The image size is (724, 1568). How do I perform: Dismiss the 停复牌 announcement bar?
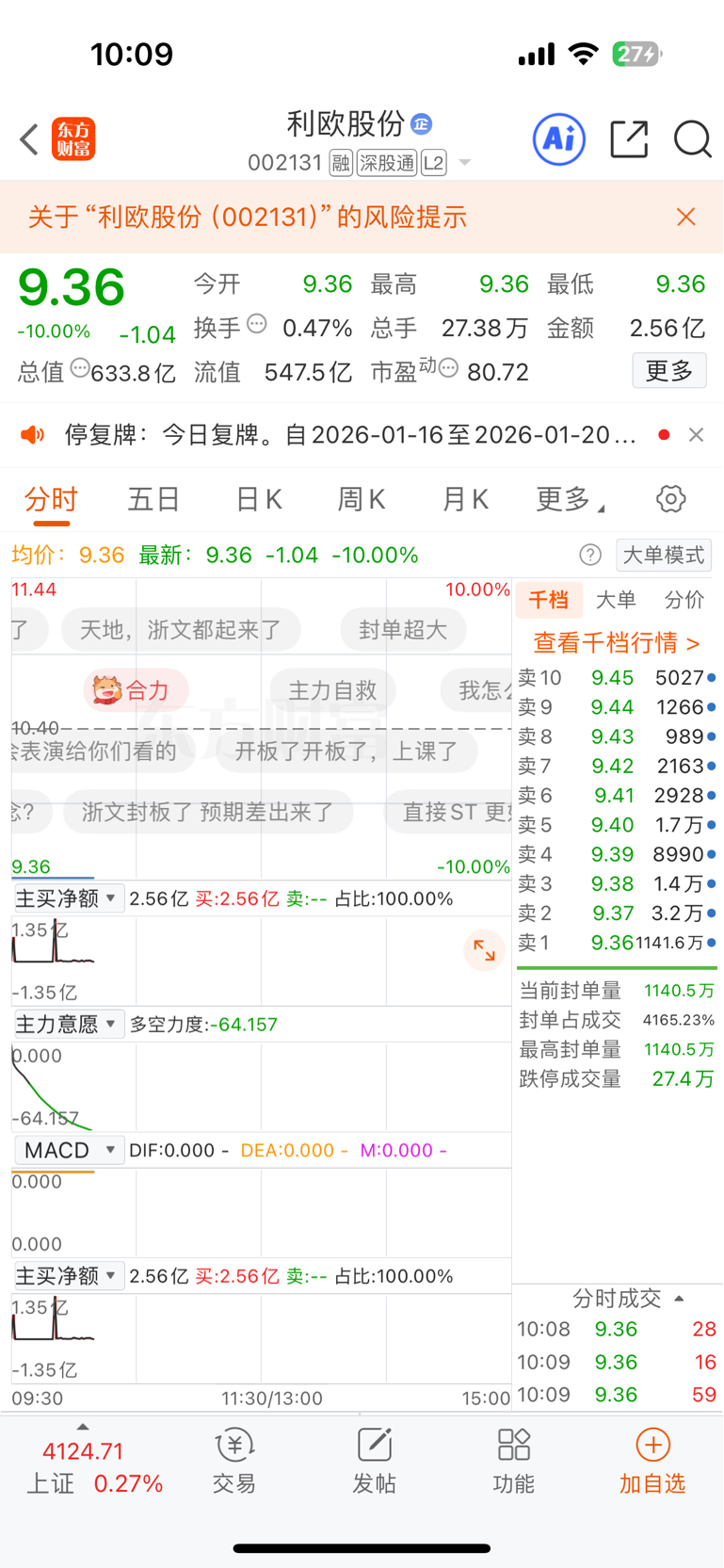point(696,434)
